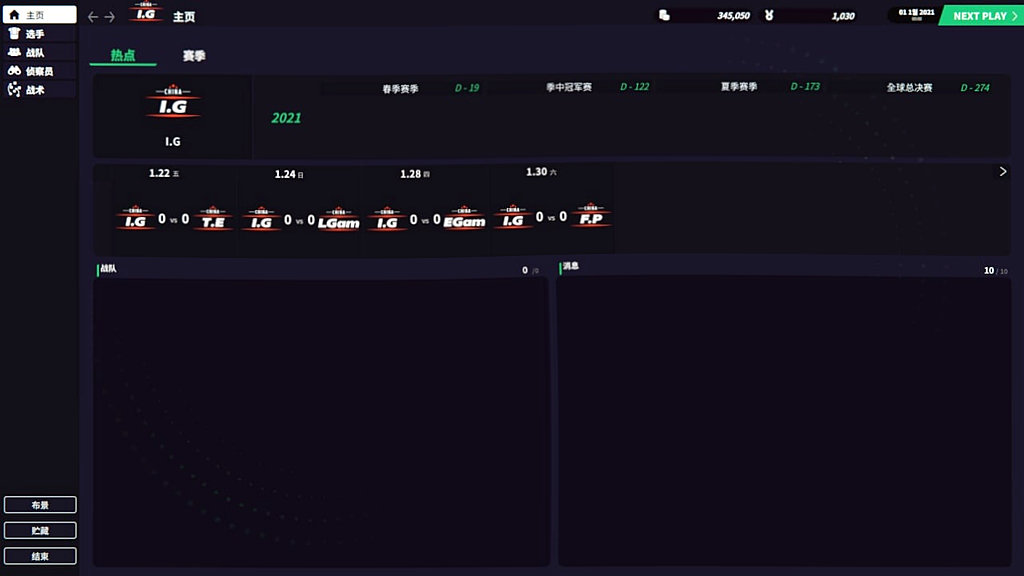Viewport: 1024px width, 576px height.
Task: Click the 全球总决赛 label
Action: tap(909, 88)
